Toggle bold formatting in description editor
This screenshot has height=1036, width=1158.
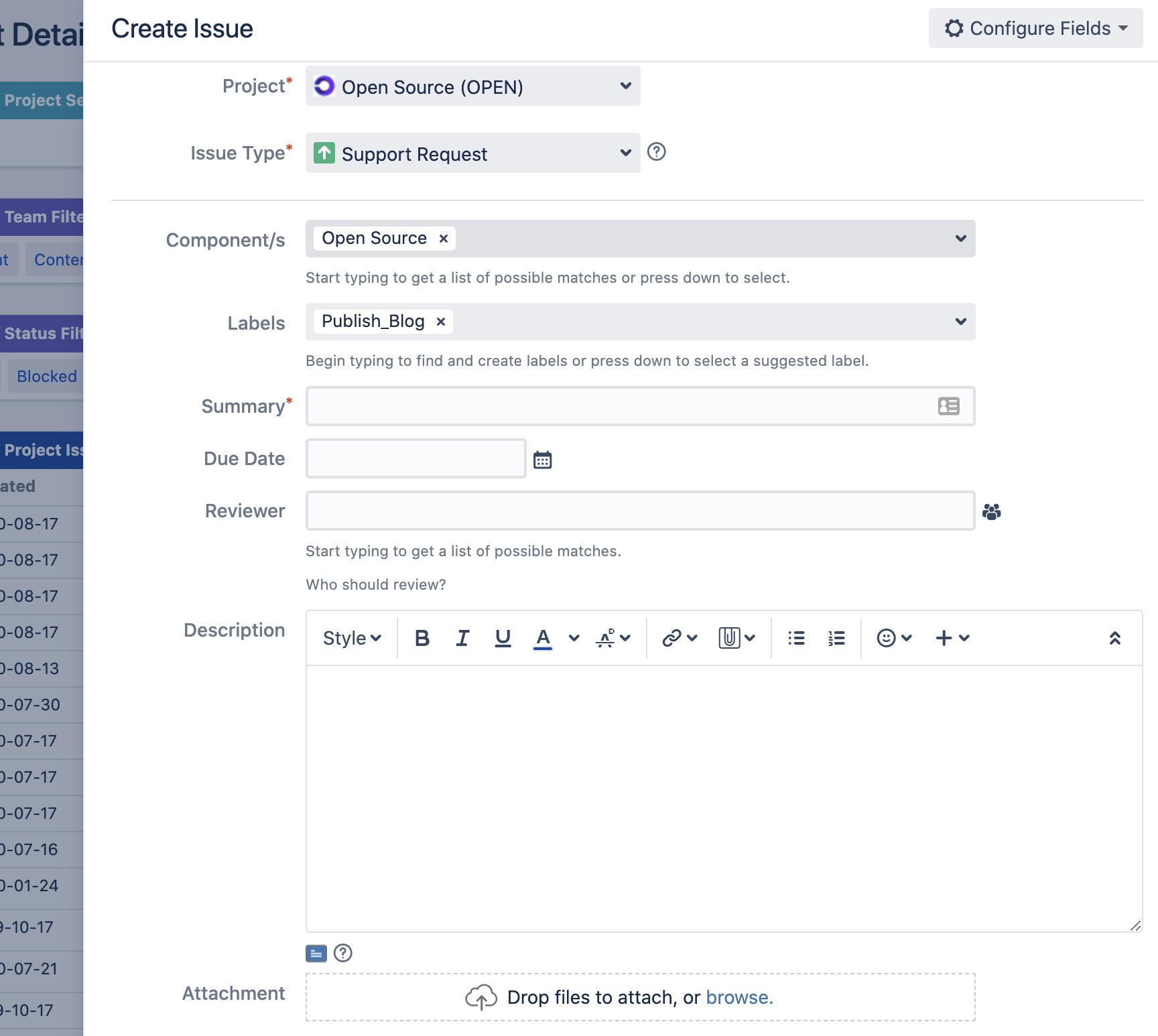click(x=422, y=638)
